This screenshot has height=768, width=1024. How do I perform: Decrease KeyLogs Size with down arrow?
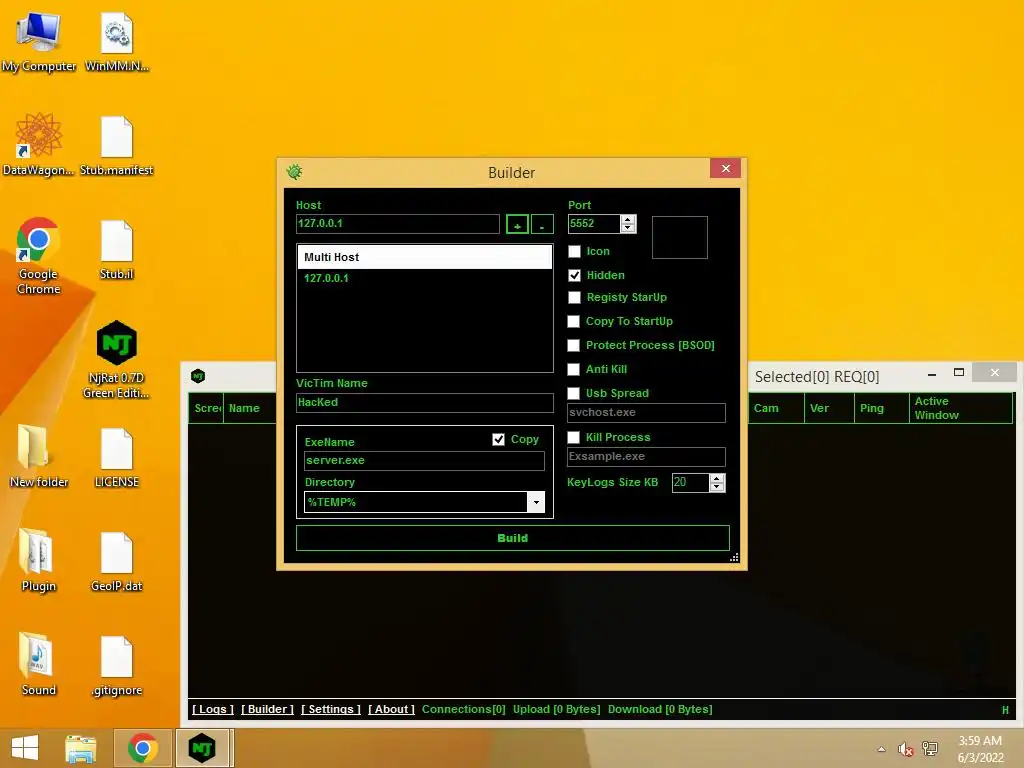point(717,487)
